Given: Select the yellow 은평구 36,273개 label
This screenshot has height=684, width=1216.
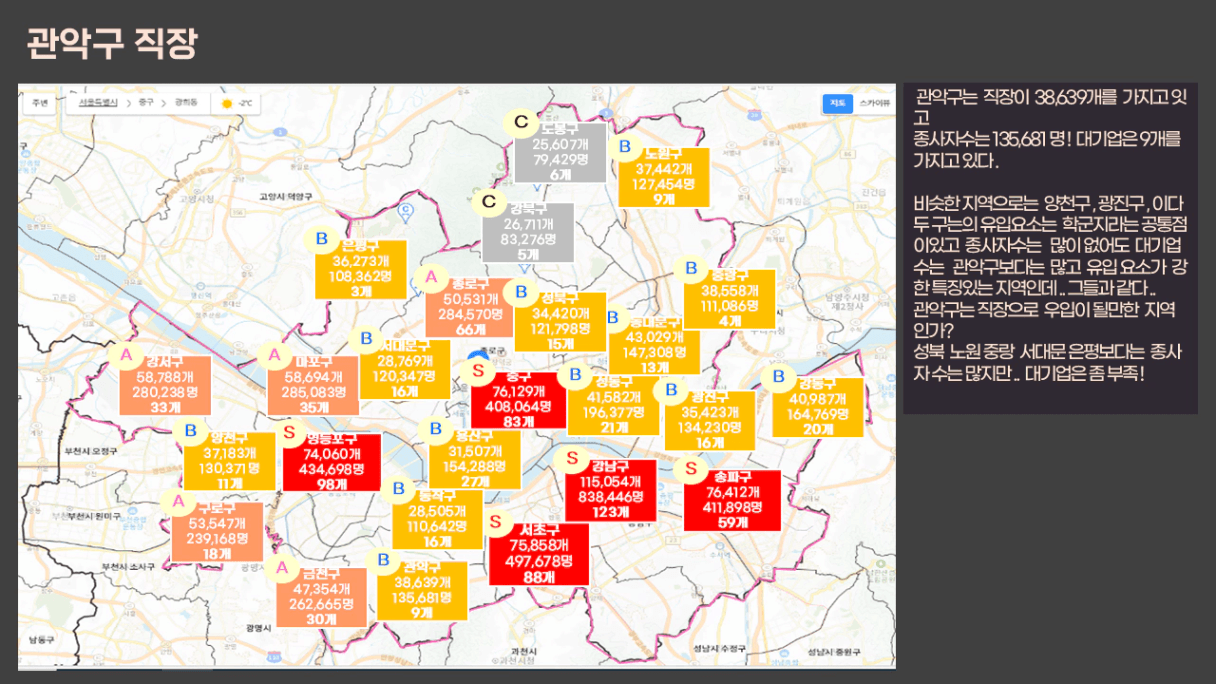Looking at the screenshot, I should click(361, 269).
